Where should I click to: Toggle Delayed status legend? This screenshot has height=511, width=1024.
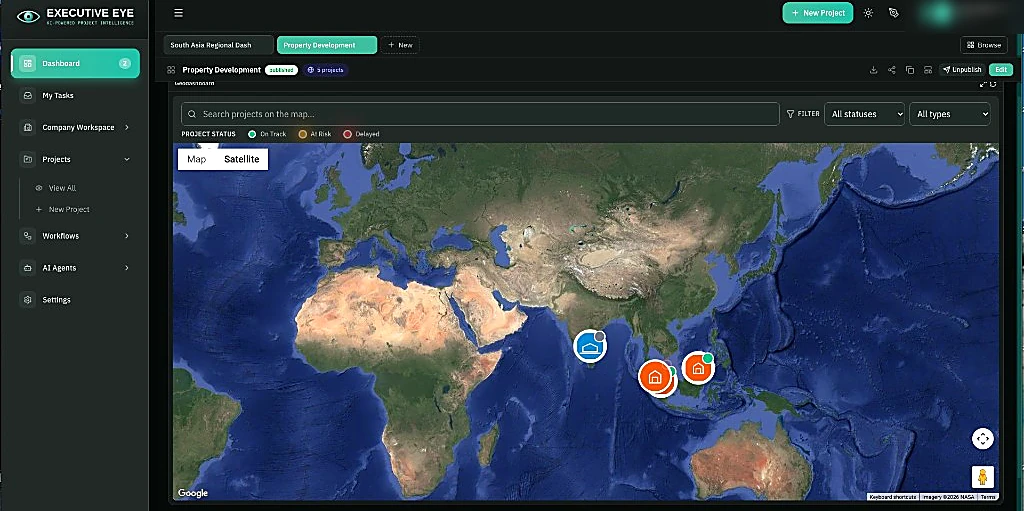361,134
